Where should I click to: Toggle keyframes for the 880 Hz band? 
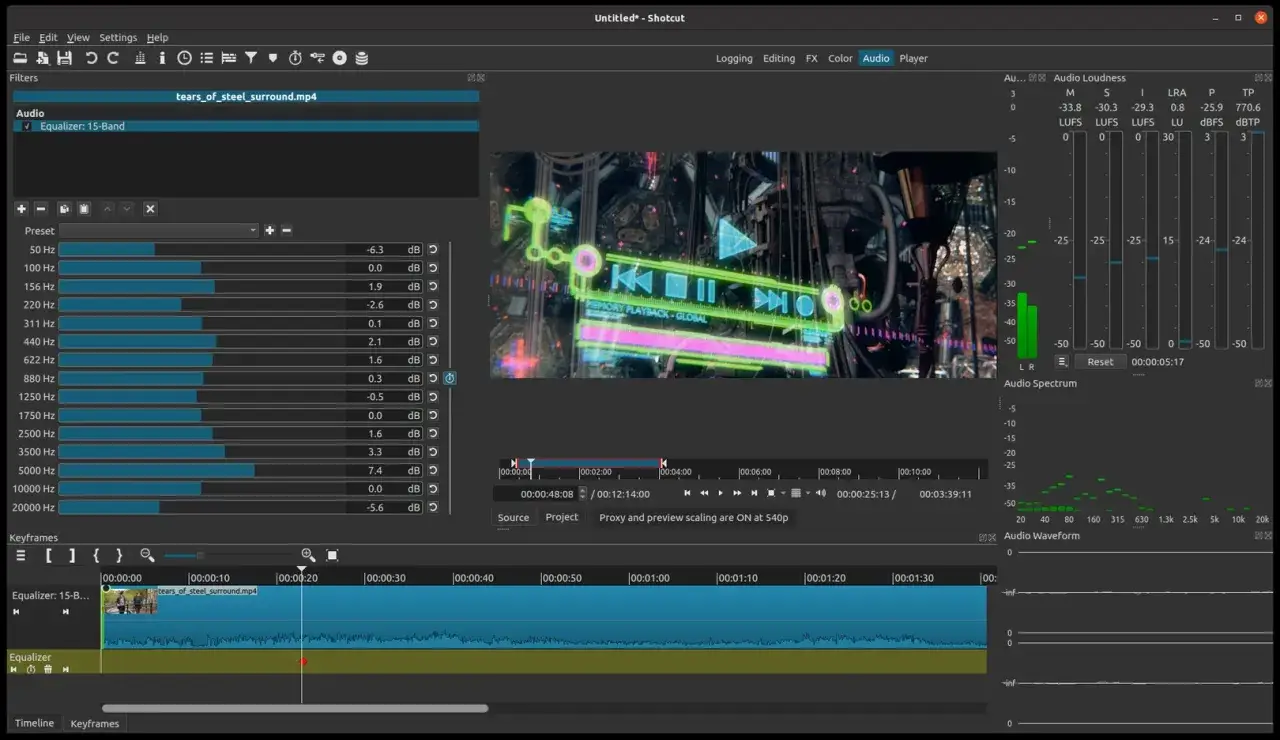point(449,378)
